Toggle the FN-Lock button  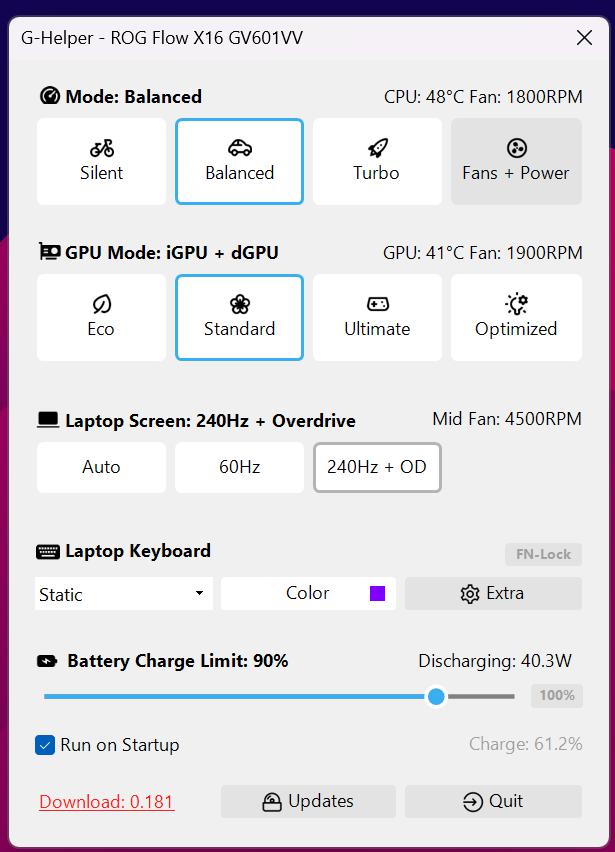point(543,554)
